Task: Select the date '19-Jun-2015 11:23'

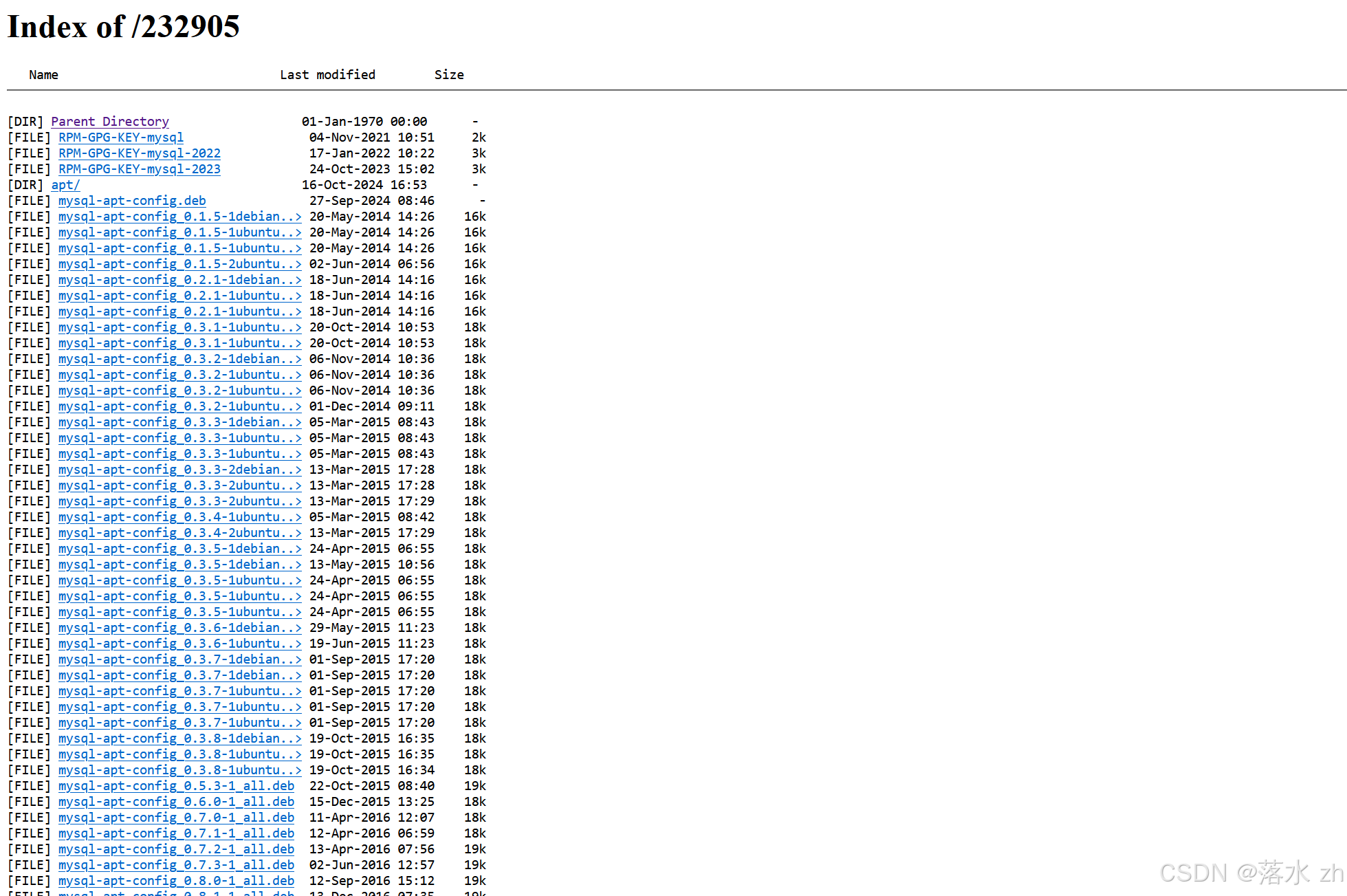Action: coord(372,644)
